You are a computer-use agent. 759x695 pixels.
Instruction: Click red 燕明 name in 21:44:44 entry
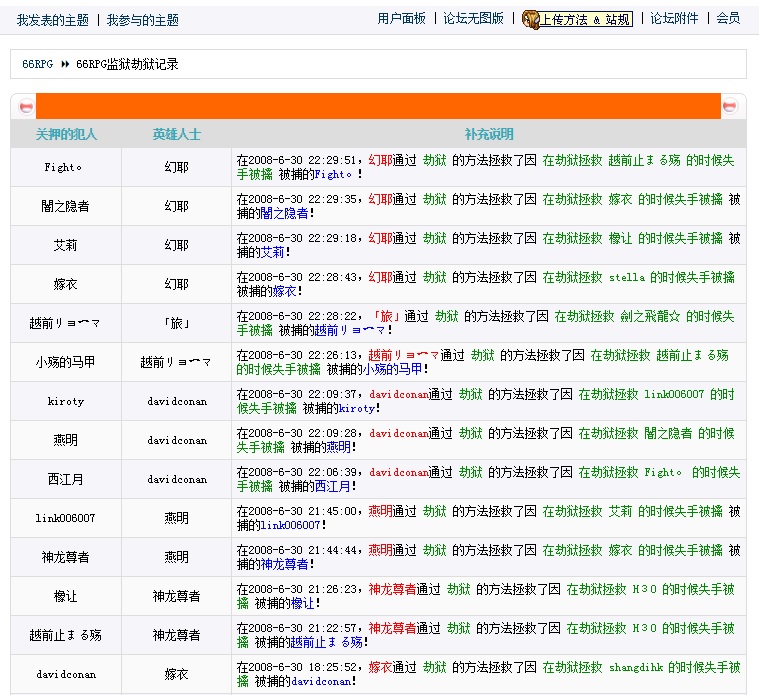pyautogui.click(x=380, y=550)
